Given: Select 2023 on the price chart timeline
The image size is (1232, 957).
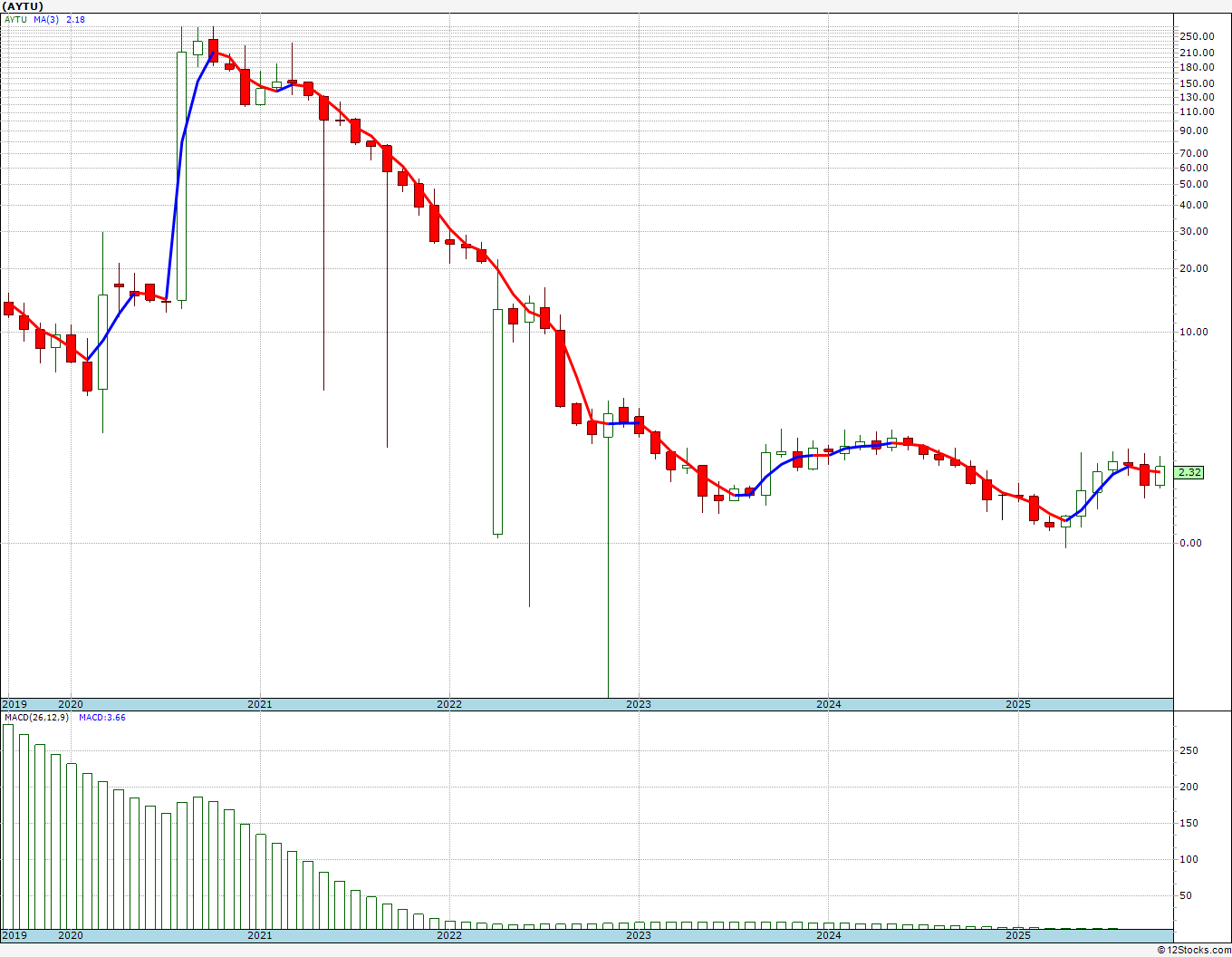Looking at the screenshot, I should tap(638, 704).
